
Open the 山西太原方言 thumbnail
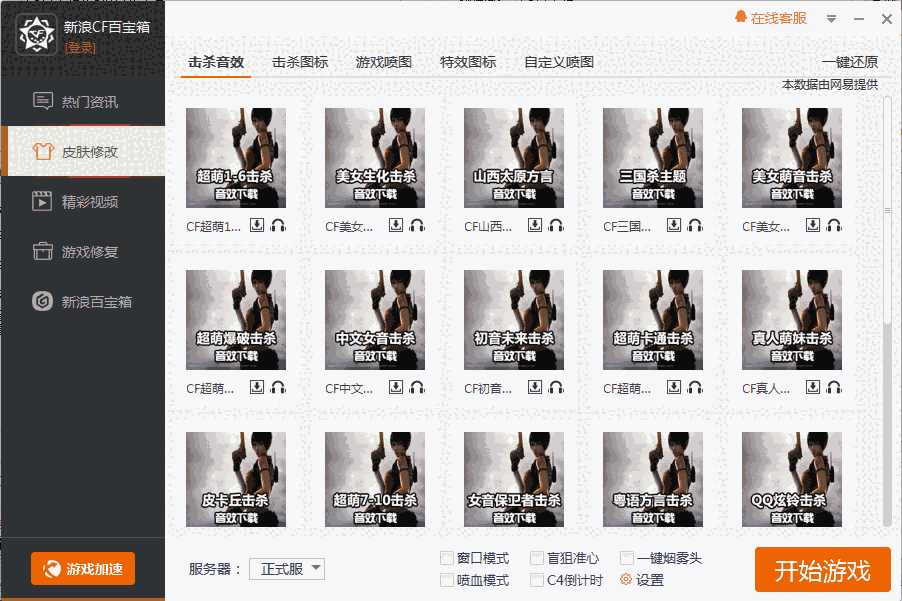(x=514, y=158)
